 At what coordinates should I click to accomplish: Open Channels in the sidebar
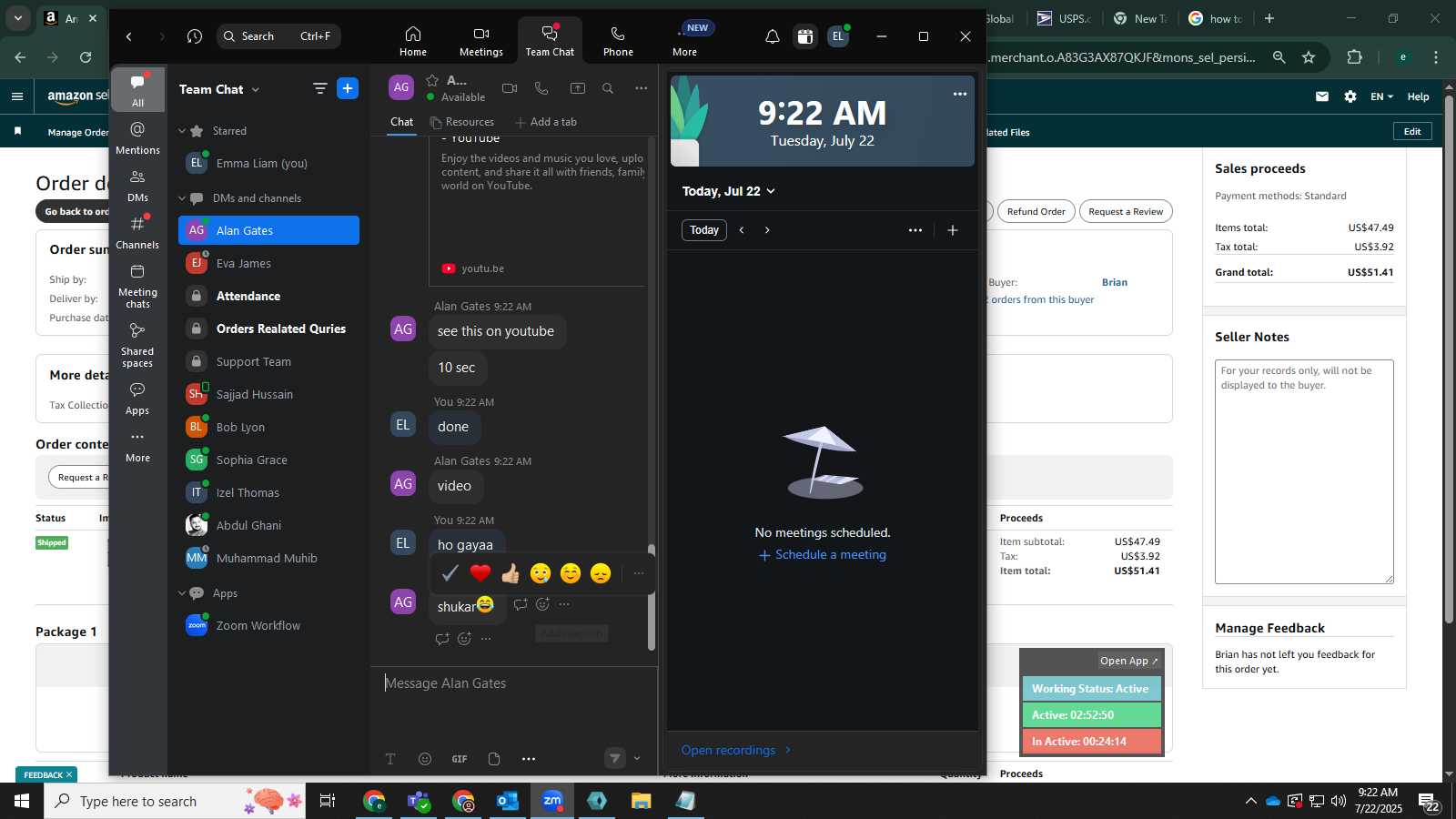point(138,232)
